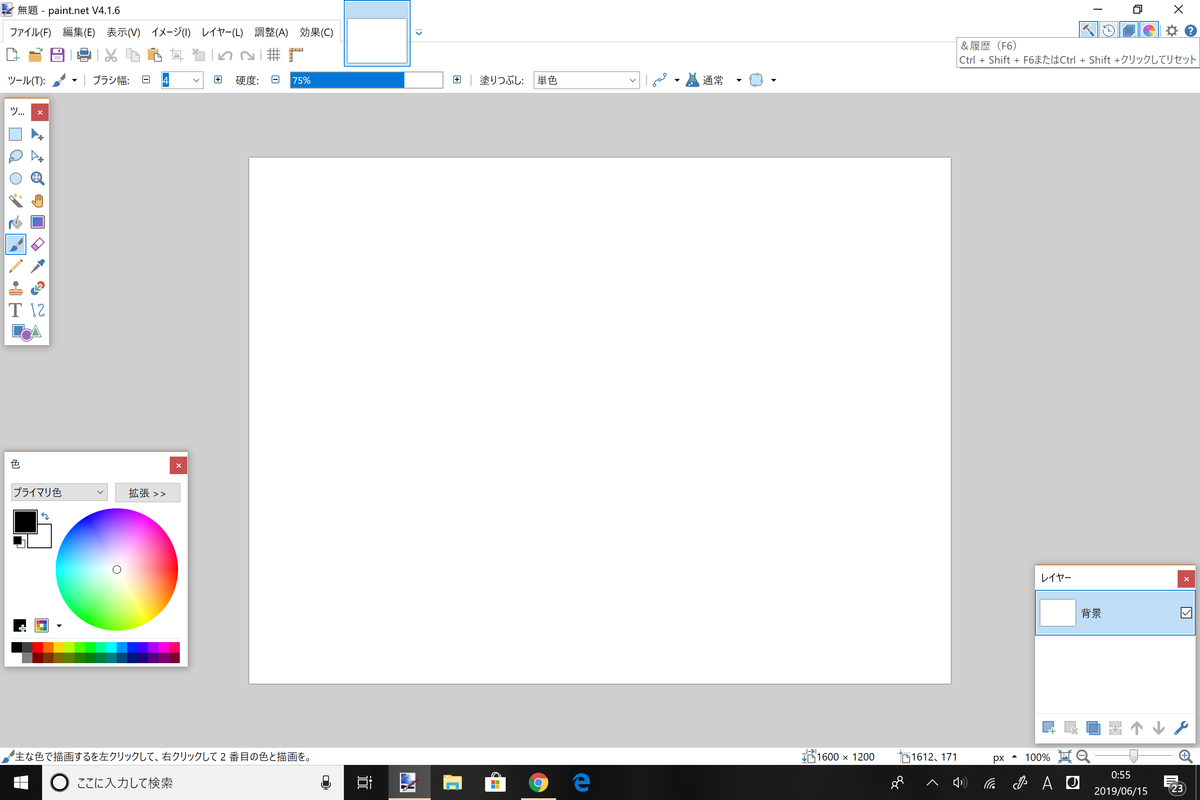Select the Lasso Select tool
Viewport: 1200px width, 800px height.
[x=16, y=156]
